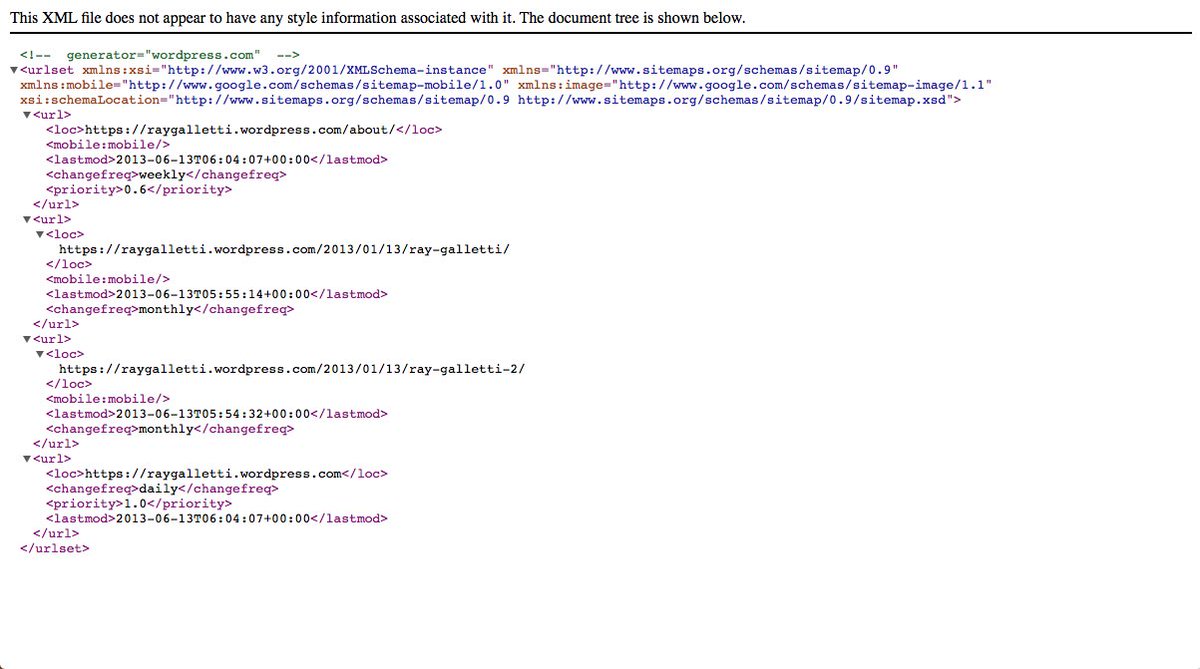Collapse the loc node holding the ray-galletti-2/ address
1200x669 pixels.
pos(40,354)
